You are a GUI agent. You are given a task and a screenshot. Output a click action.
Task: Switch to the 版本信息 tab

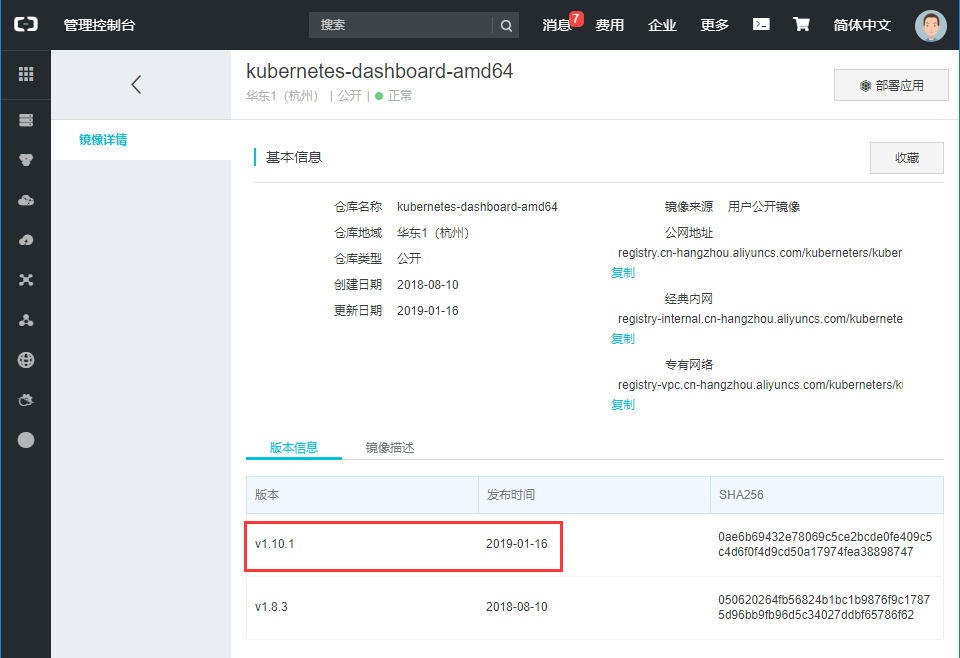(x=294, y=447)
